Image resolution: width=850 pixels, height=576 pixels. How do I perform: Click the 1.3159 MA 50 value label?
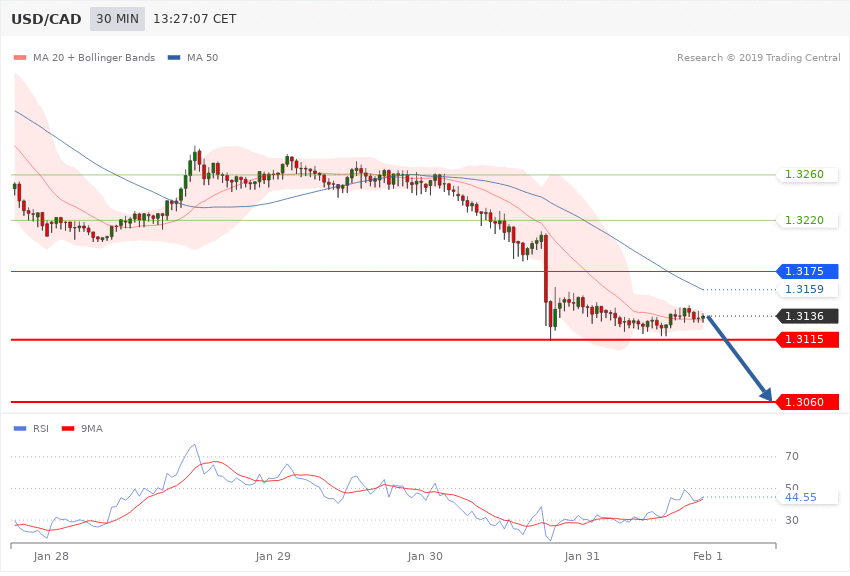pyautogui.click(x=808, y=289)
